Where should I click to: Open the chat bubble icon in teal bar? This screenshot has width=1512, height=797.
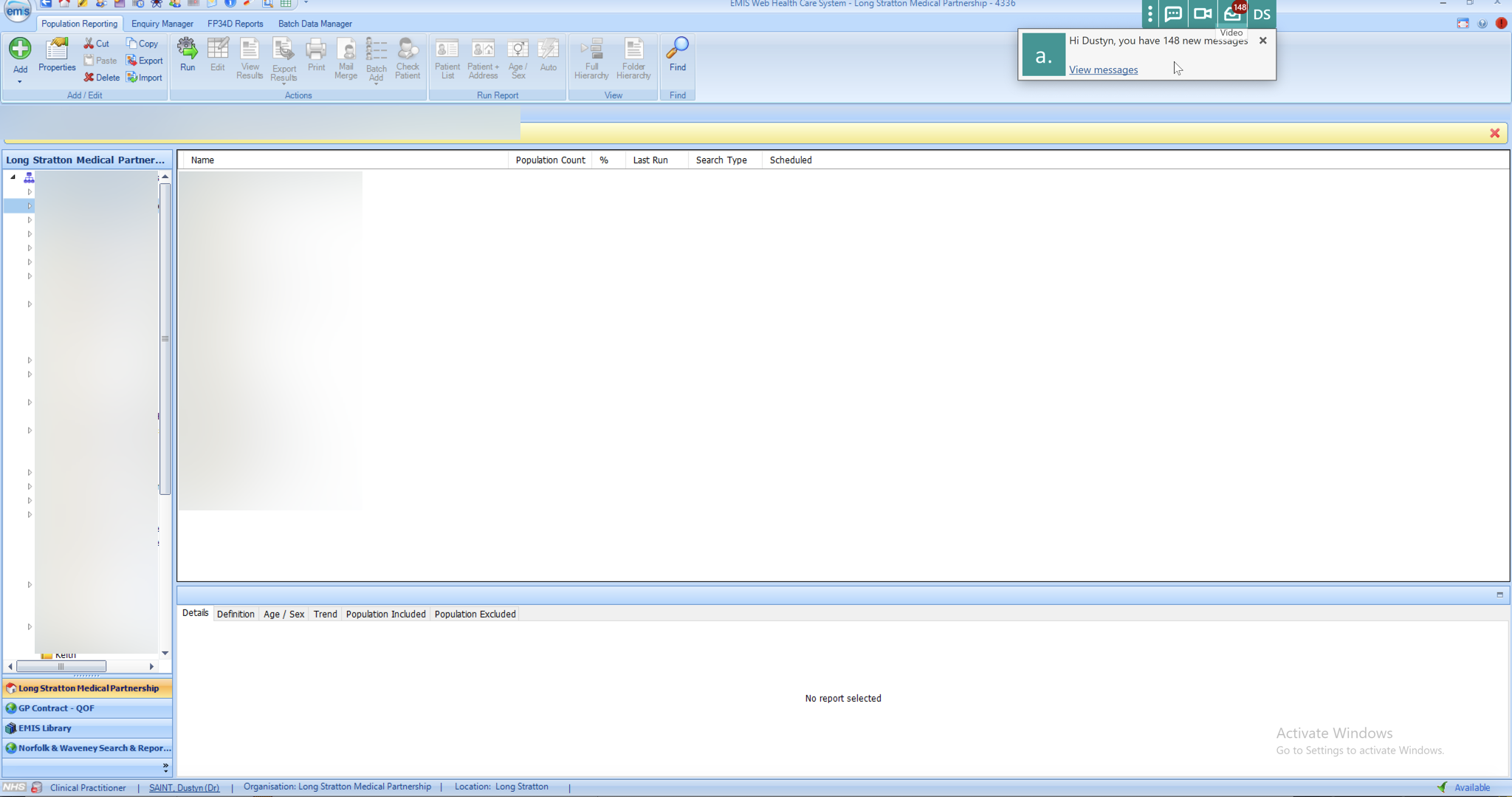pos(1173,14)
